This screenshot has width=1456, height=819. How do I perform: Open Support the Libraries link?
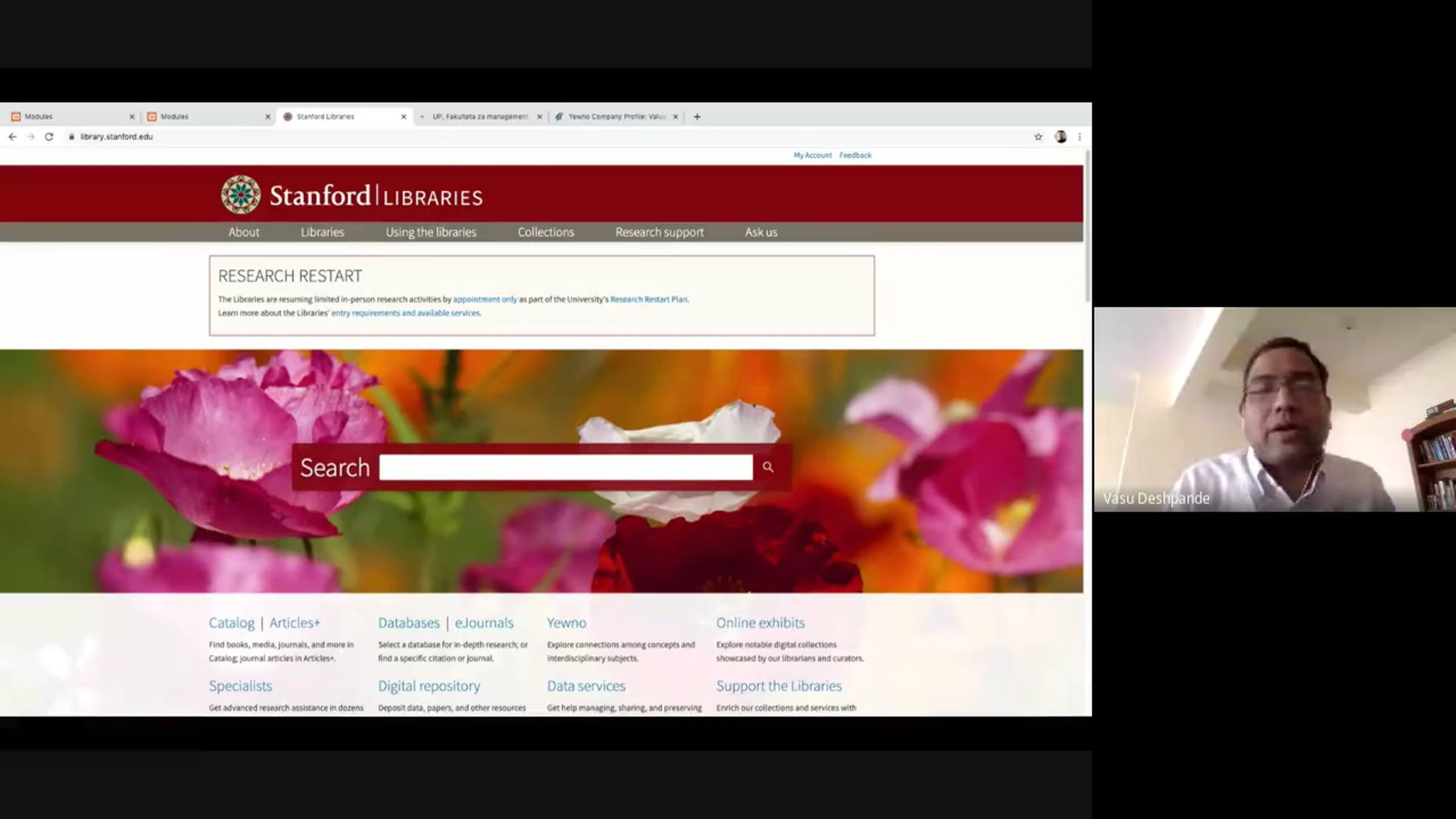(x=778, y=686)
